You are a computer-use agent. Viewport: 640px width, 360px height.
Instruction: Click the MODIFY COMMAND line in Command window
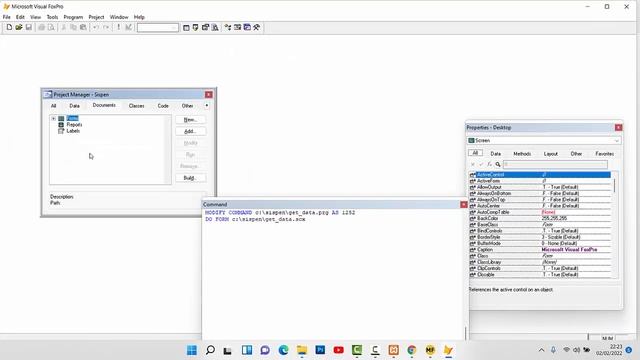coord(280,213)
